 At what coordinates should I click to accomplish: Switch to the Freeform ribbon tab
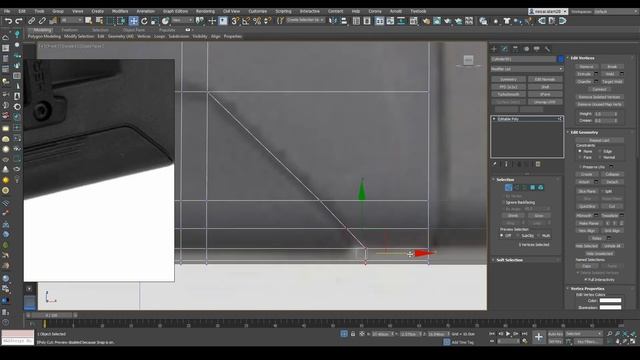[69, 30]
